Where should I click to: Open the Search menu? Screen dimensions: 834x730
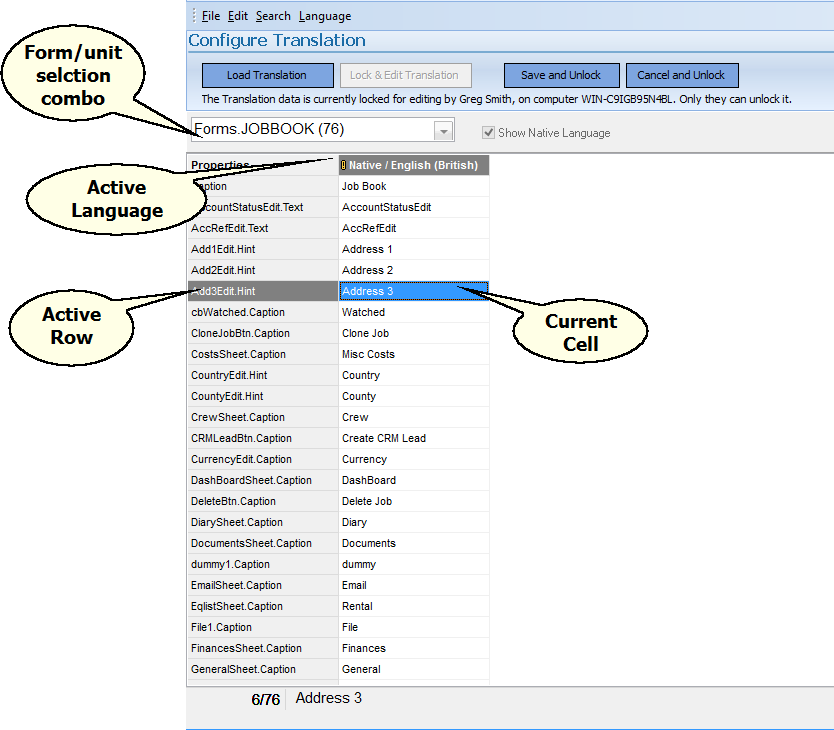pyautogui.click(x=273, y=15)
